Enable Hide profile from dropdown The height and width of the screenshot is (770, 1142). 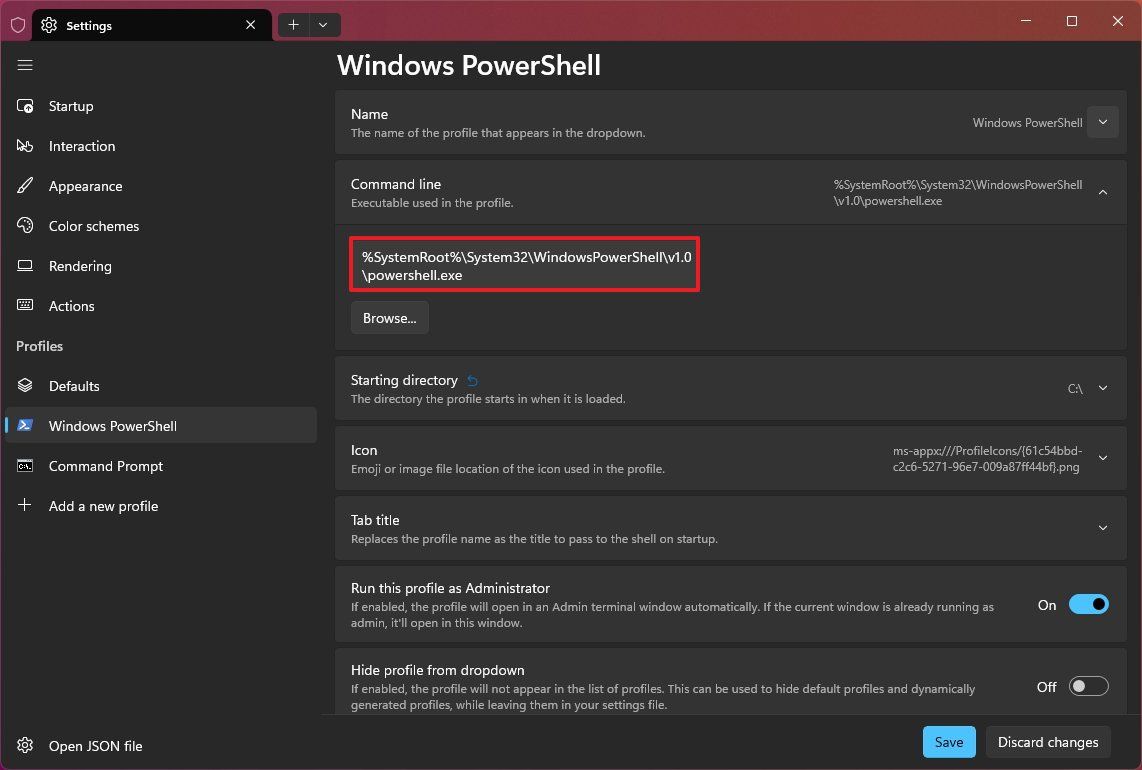pyautogui.click(x=1088, y=686)
